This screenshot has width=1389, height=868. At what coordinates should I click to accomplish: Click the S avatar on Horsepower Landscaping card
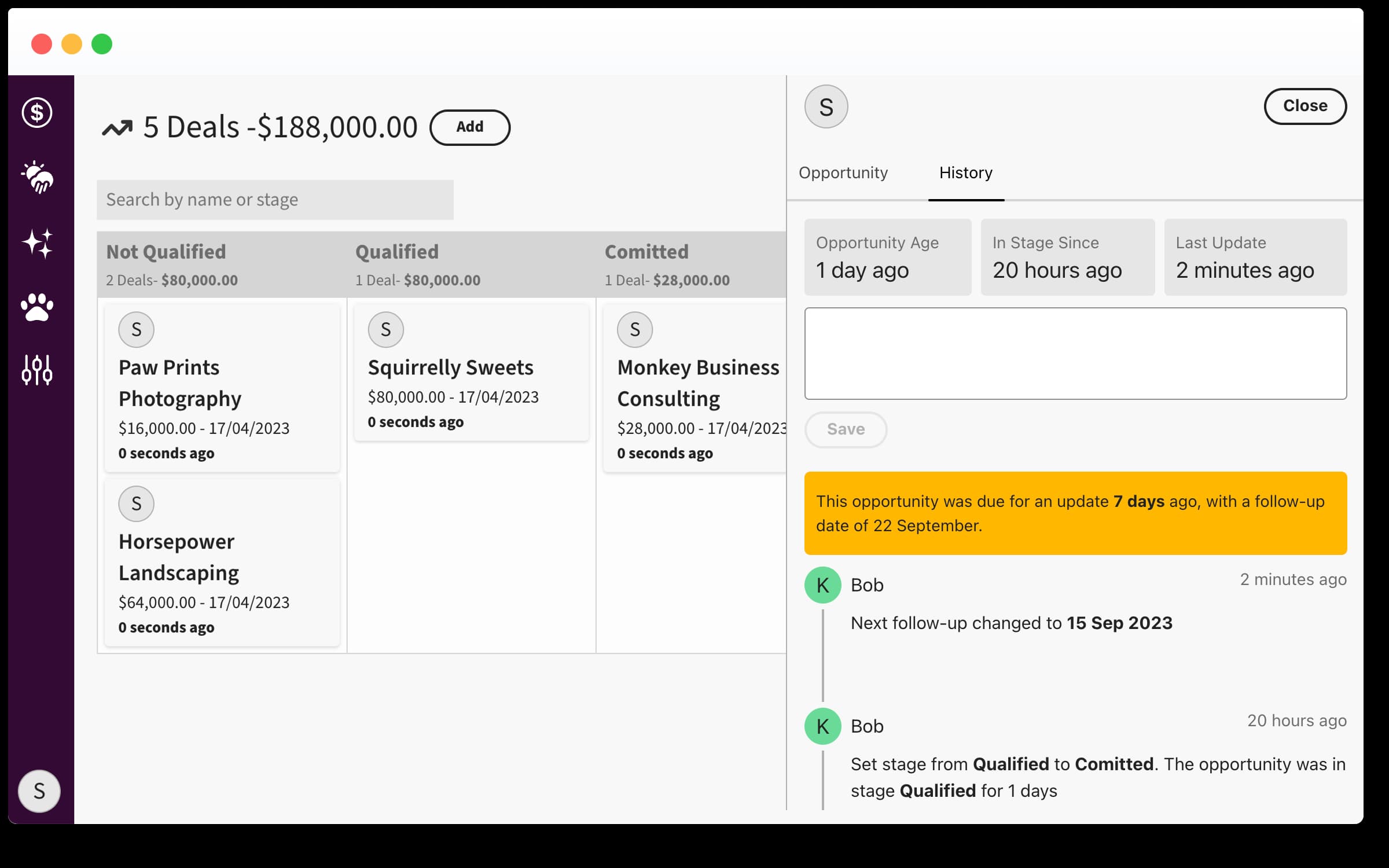coord(136,503)
